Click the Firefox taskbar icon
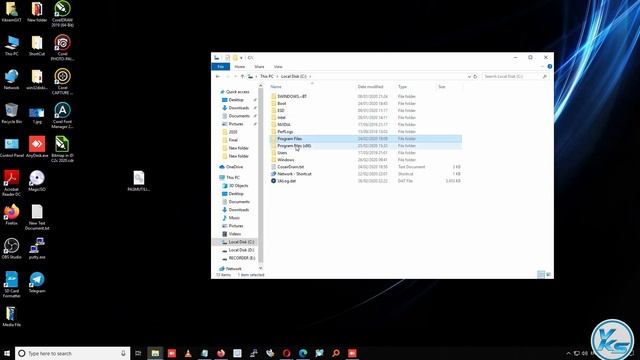 (221, 353)
